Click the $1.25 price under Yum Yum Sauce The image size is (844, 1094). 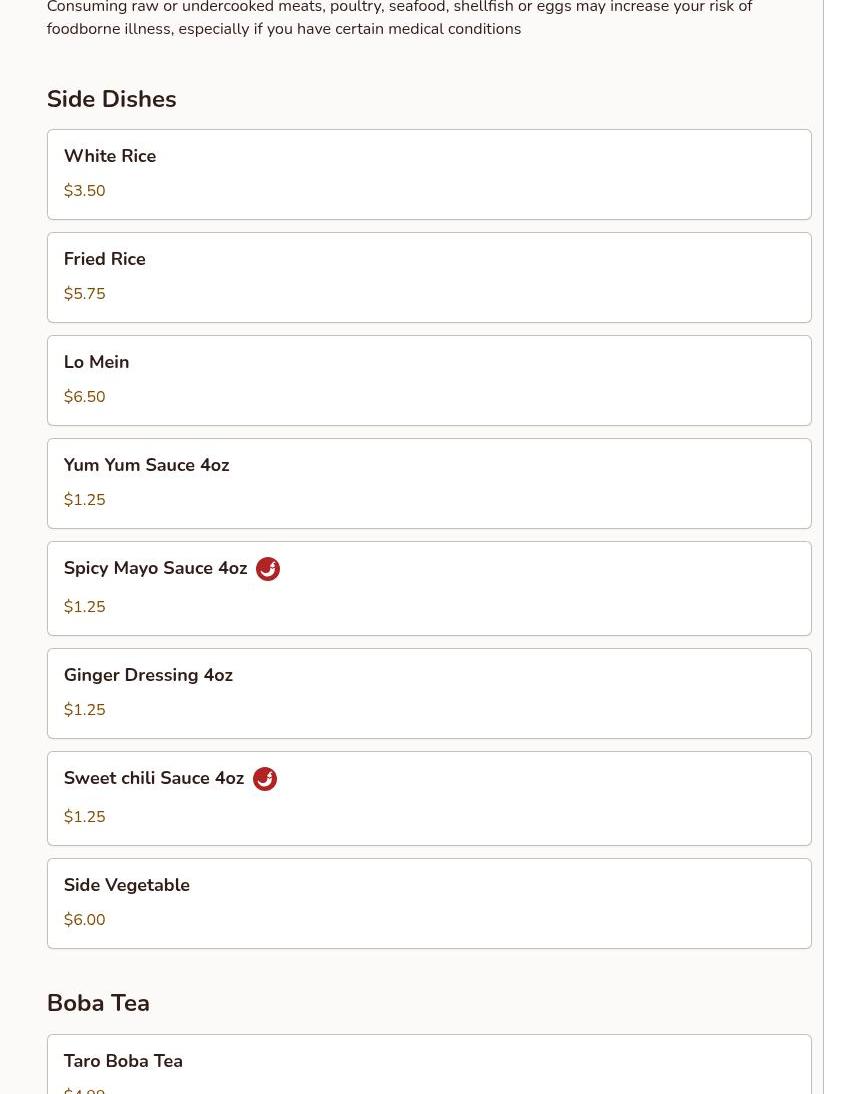click(84, 500)
